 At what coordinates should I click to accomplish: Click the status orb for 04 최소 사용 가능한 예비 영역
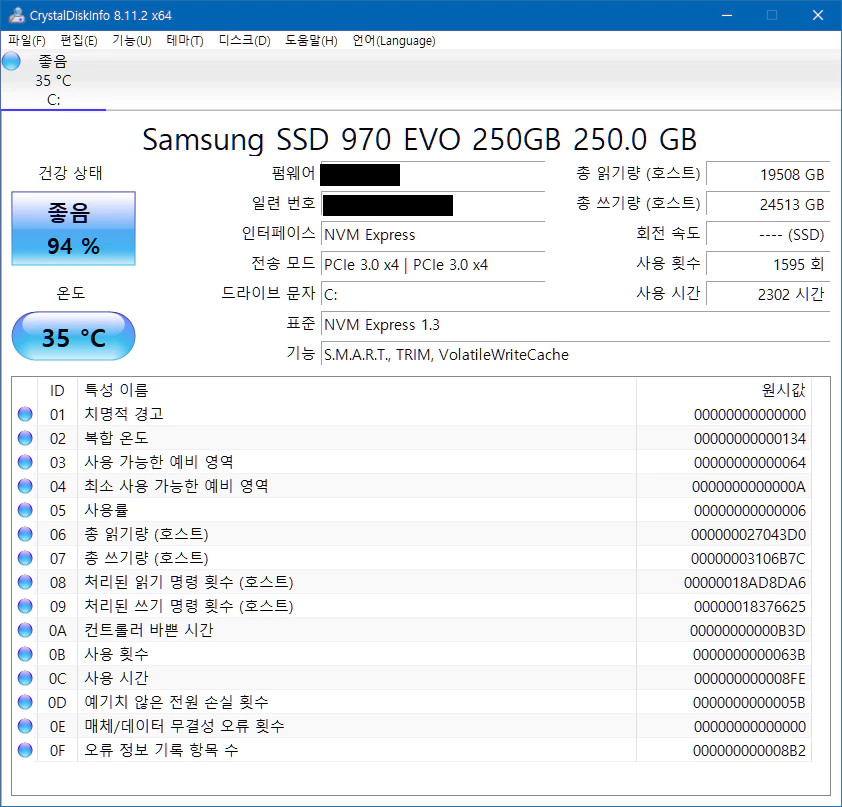pos(25,486)
